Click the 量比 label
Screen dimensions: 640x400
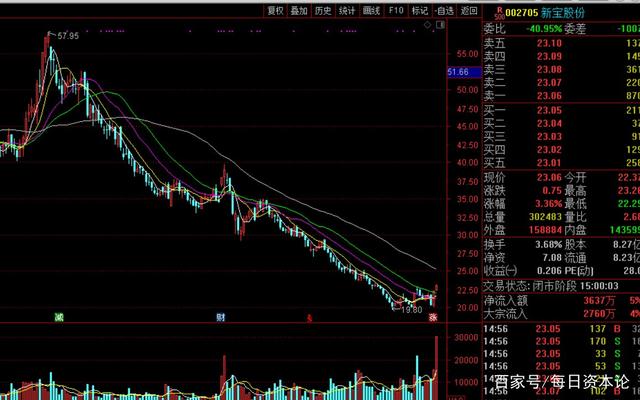point(575,217)
